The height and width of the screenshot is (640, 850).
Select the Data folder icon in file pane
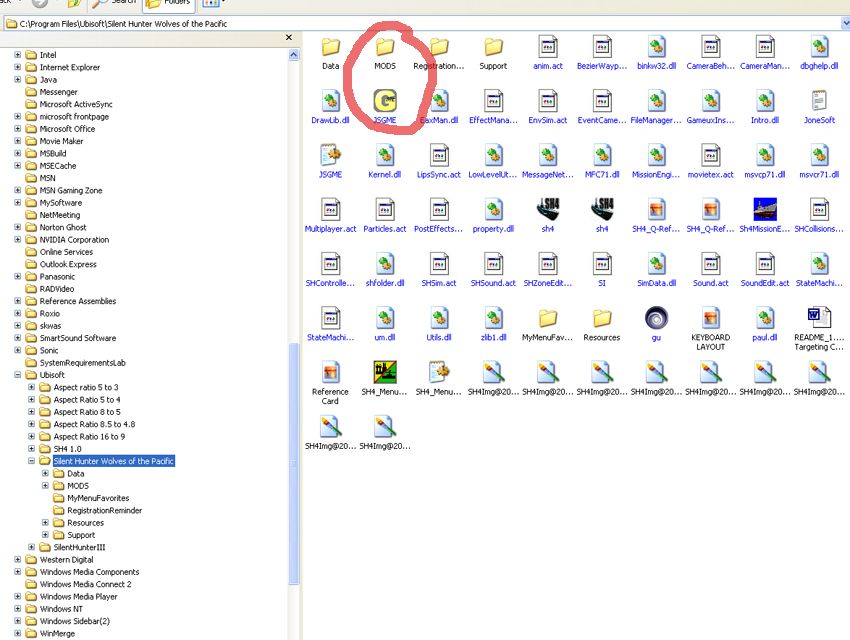331,47
